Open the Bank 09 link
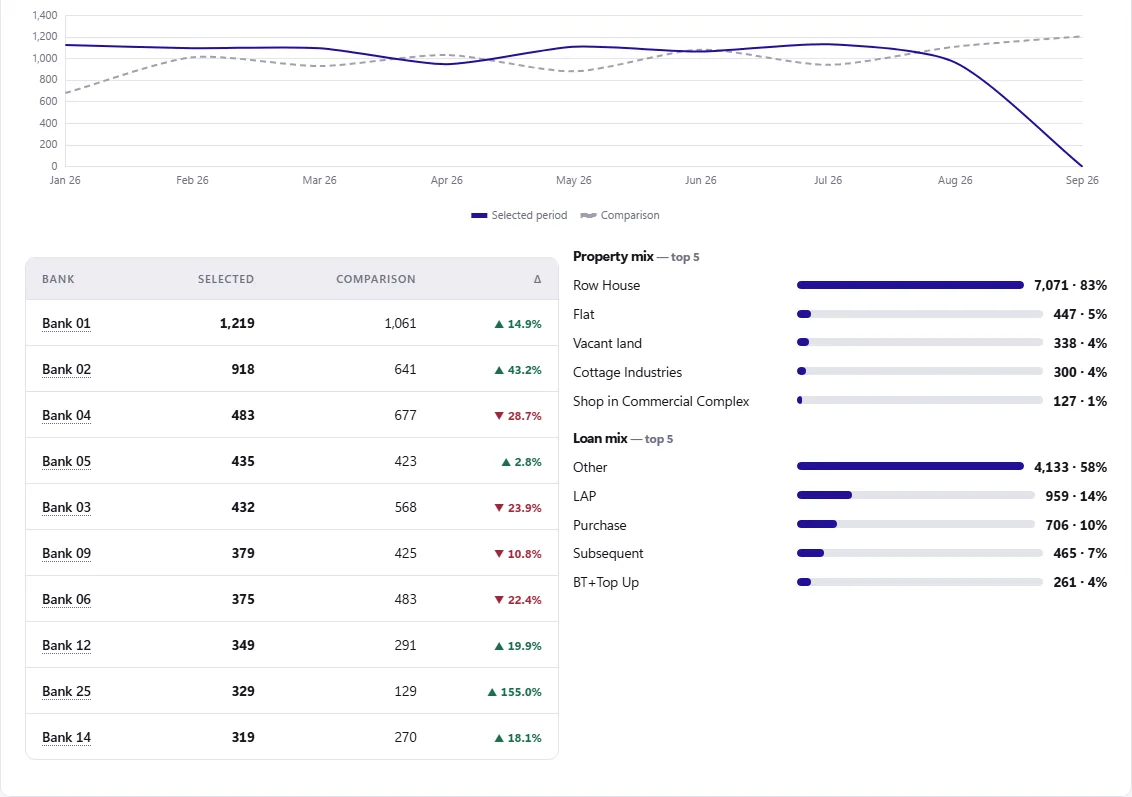Screen dimensions: 1132x797 point(66,554)
